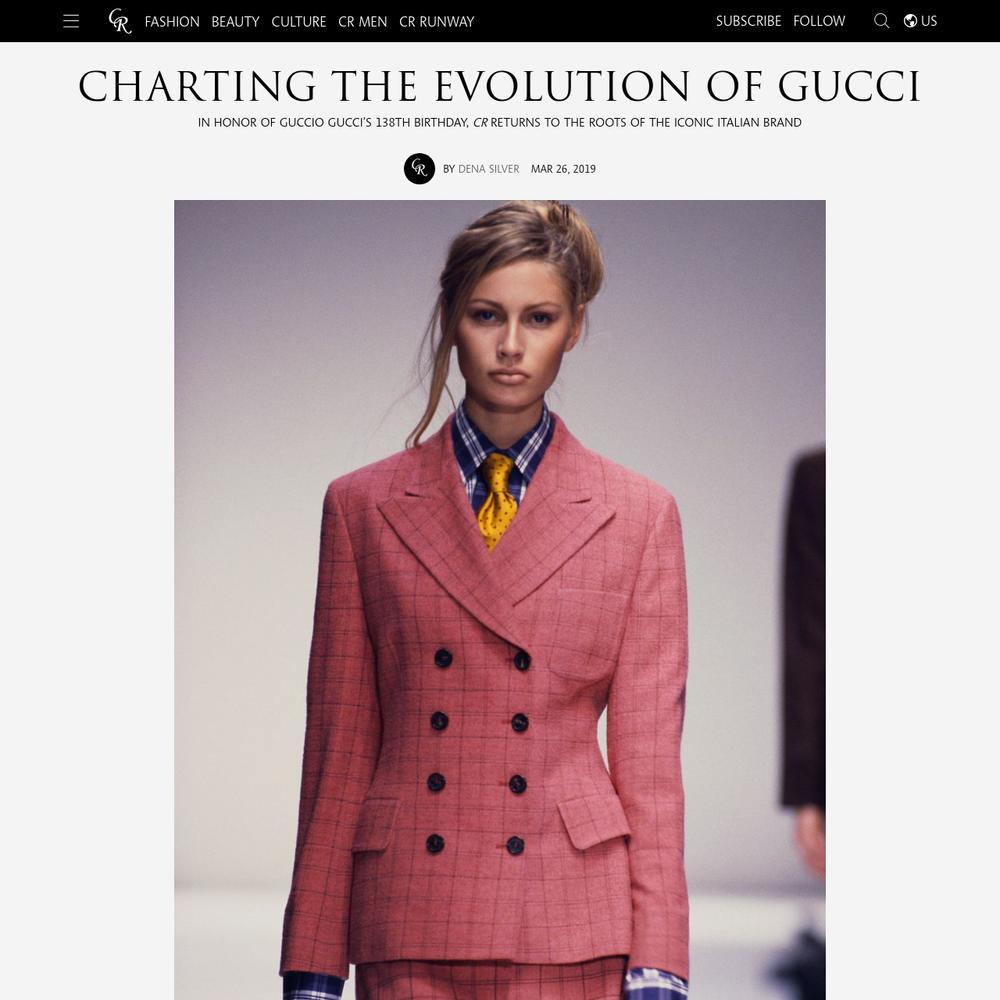Image resolution: width=1000 pixels, height=1000 pixels.
Task: Click the round CR author avatar
Action: (419, 169)
